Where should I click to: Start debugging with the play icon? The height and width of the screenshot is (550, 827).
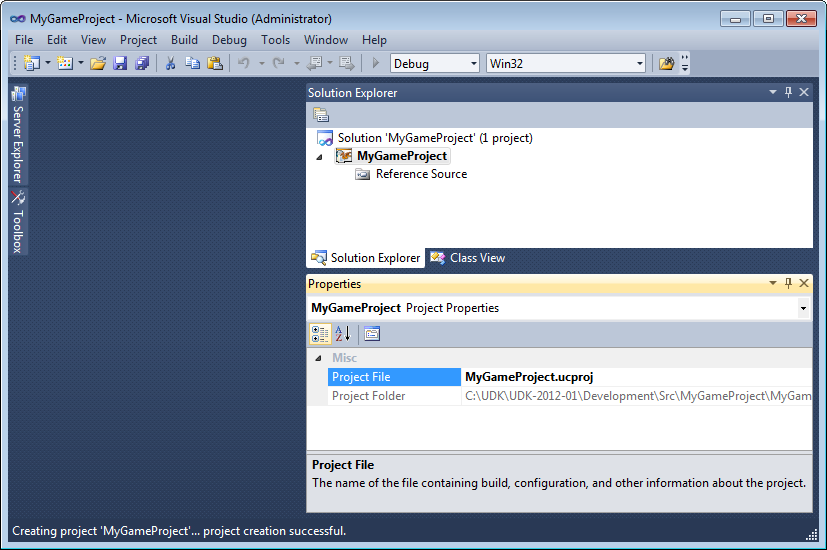click(376, 63)
